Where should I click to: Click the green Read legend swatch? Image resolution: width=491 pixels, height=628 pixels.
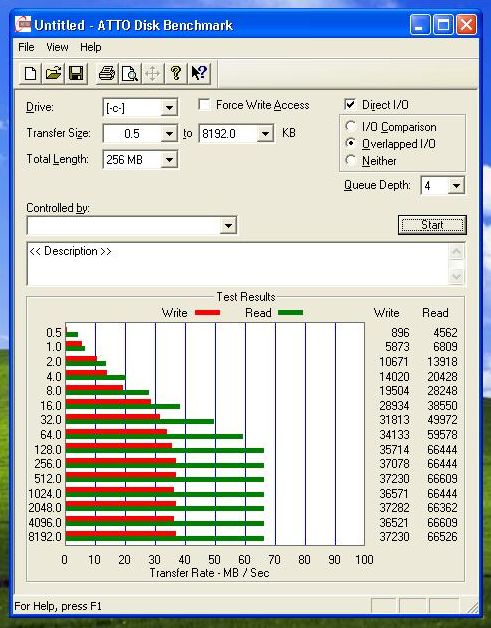tap(290, 313)
